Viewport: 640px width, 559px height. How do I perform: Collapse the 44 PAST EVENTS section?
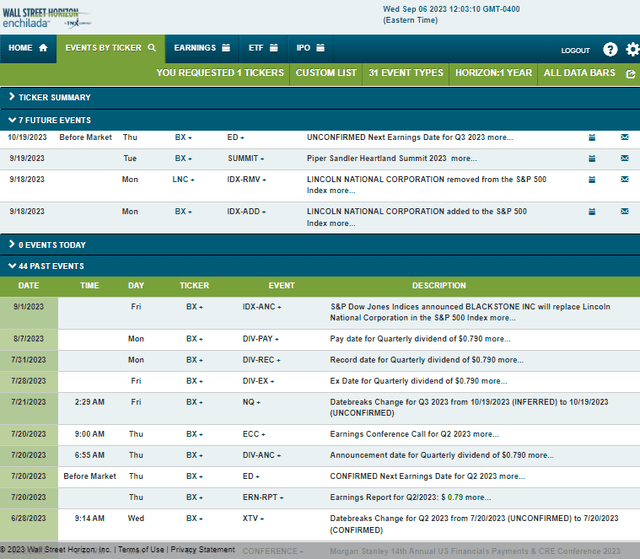(320, 266)
